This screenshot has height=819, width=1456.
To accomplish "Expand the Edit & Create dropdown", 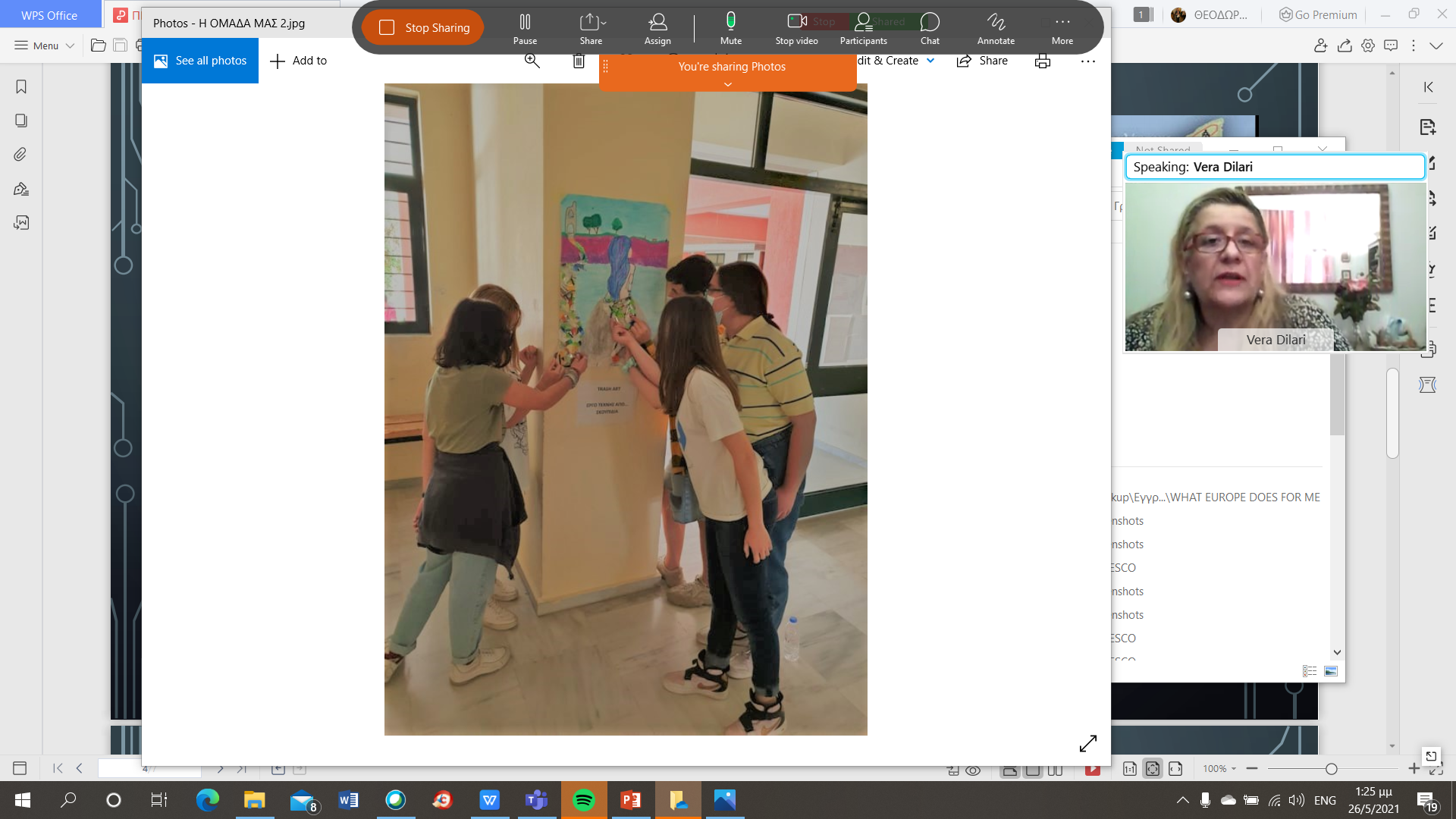I will (930, 61).
